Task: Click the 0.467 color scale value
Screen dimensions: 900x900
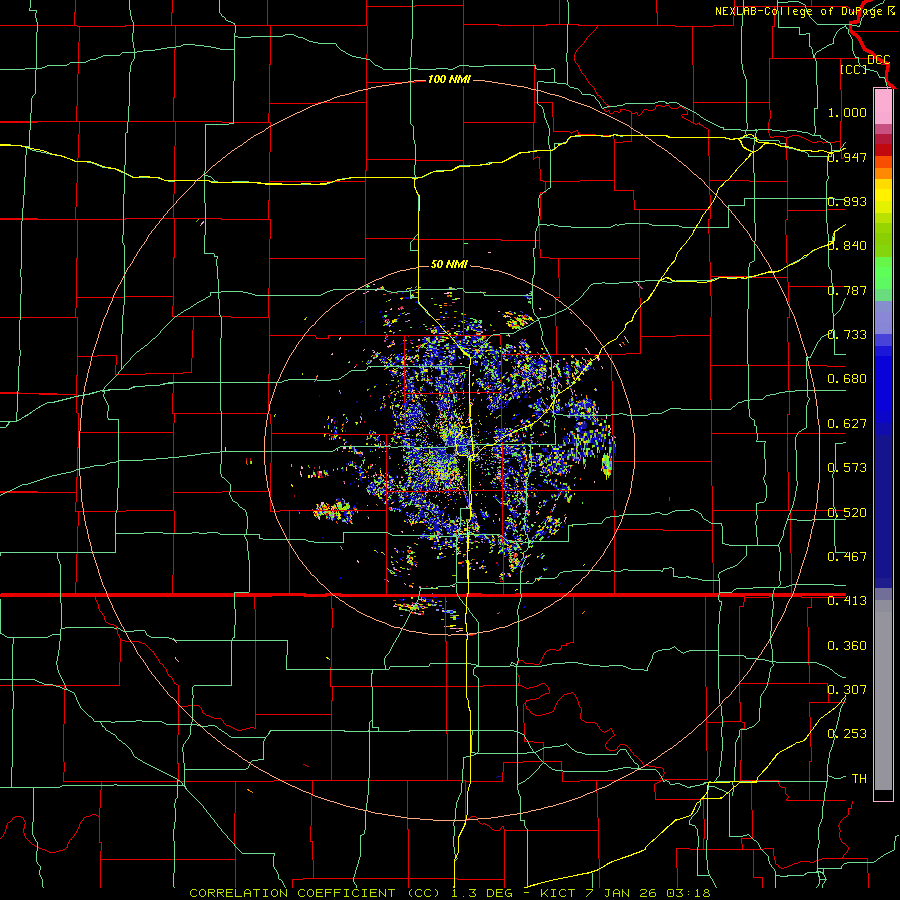Action: click(x=847, y=557)
